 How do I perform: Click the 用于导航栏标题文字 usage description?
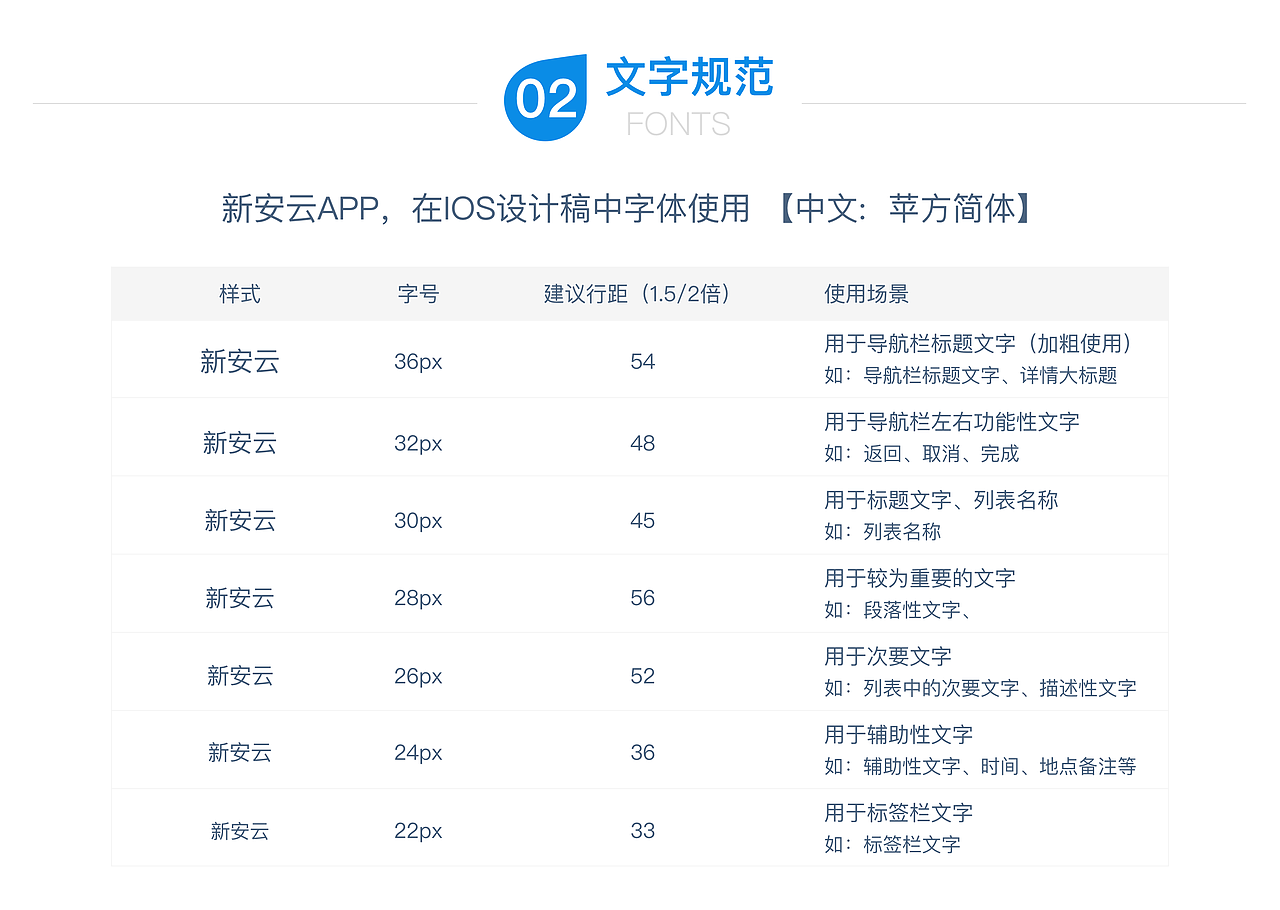pos(978,344)
